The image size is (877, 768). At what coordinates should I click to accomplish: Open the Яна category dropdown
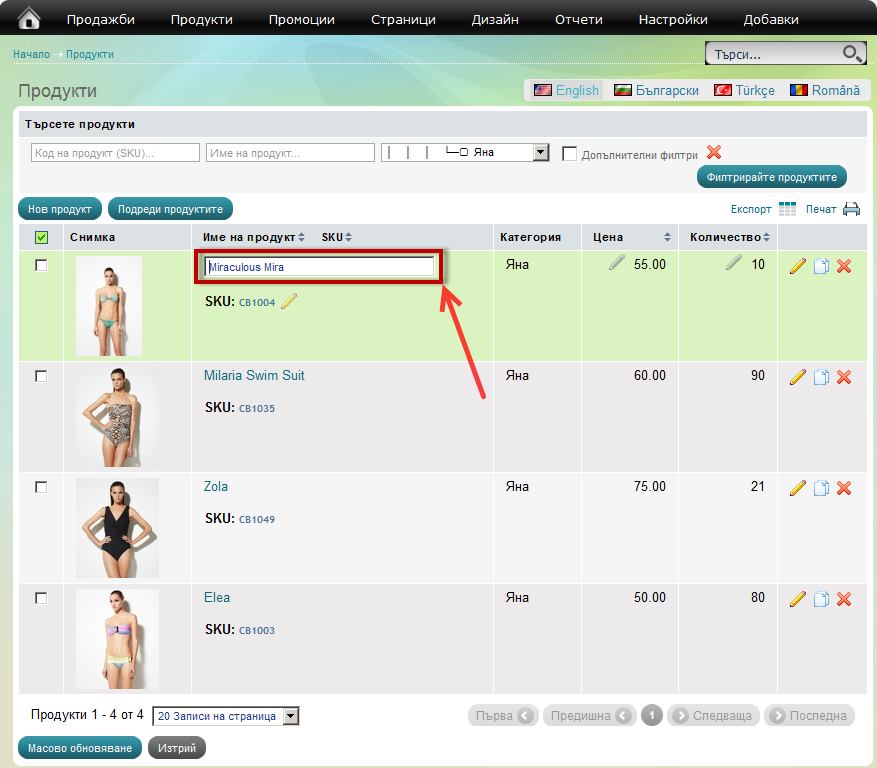541,153
